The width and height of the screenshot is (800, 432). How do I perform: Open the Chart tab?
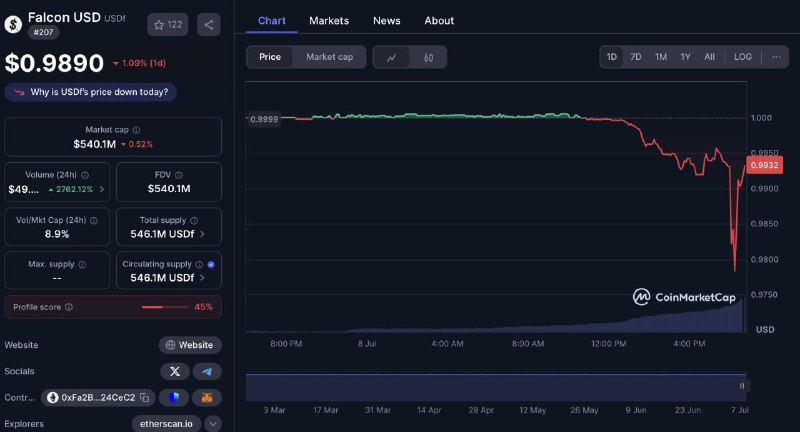pyautogui.click(x=271, y=21)
